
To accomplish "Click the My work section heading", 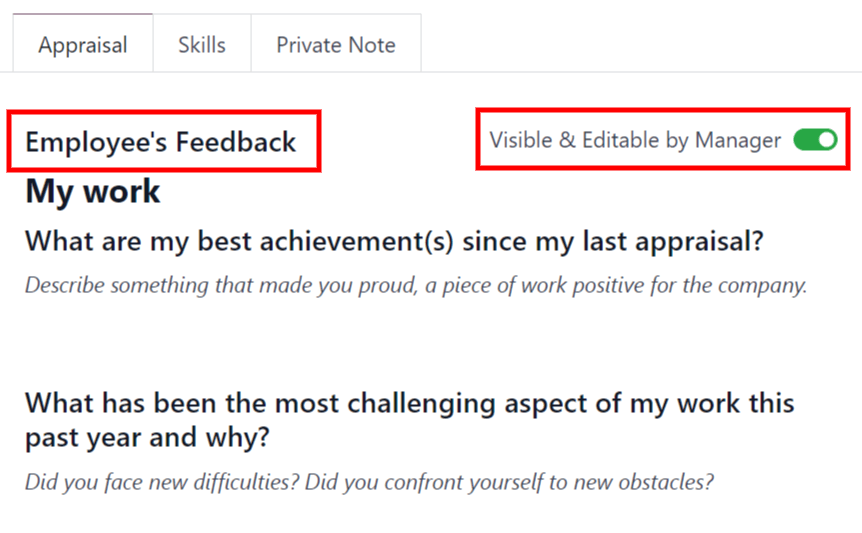I will tap(93, 191).
